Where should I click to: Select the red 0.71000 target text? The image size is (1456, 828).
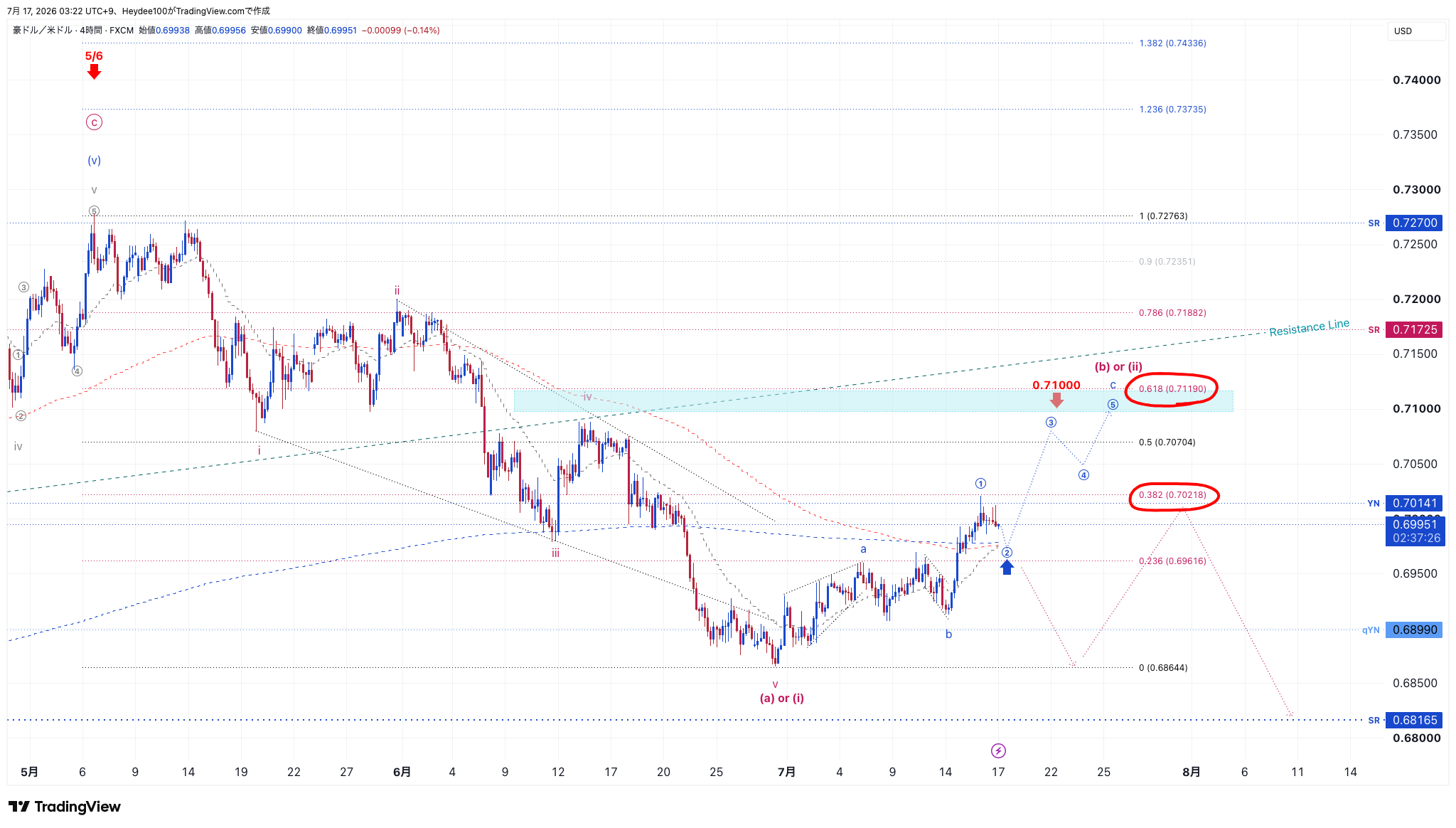pos(1056,385)
